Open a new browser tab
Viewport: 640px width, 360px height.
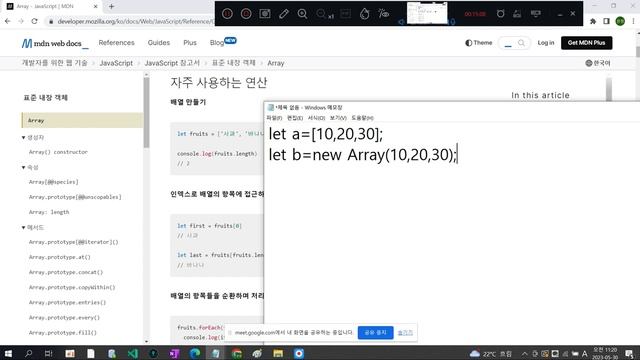pos(111,6)
